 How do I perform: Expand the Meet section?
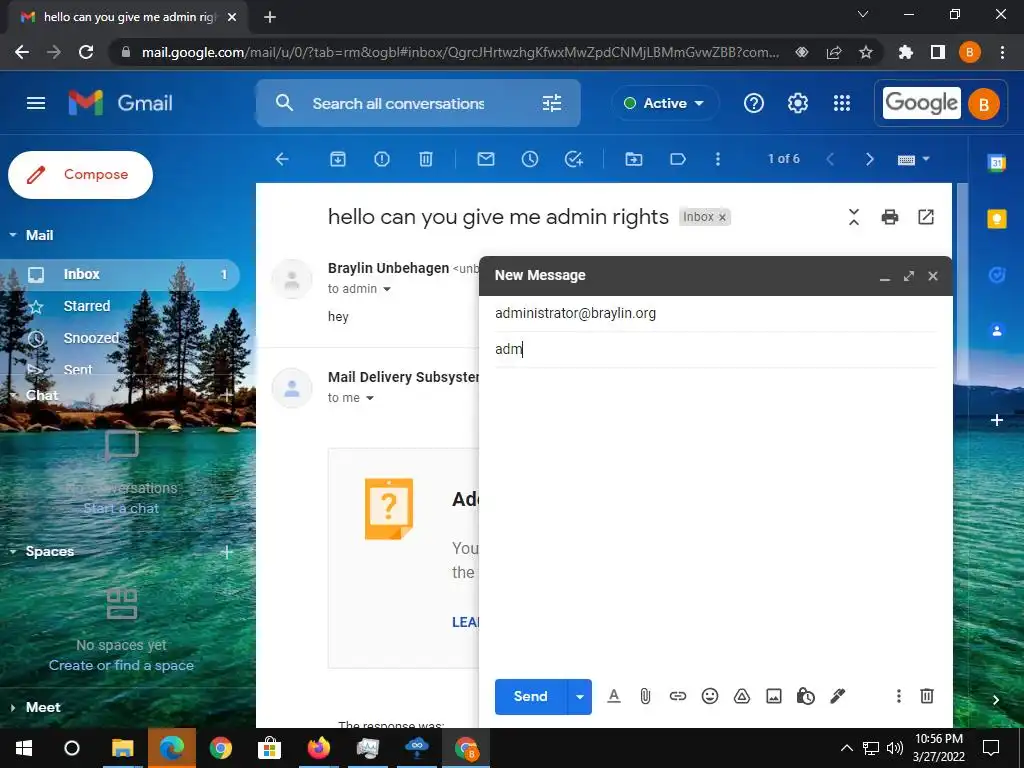tap(13, 707)
